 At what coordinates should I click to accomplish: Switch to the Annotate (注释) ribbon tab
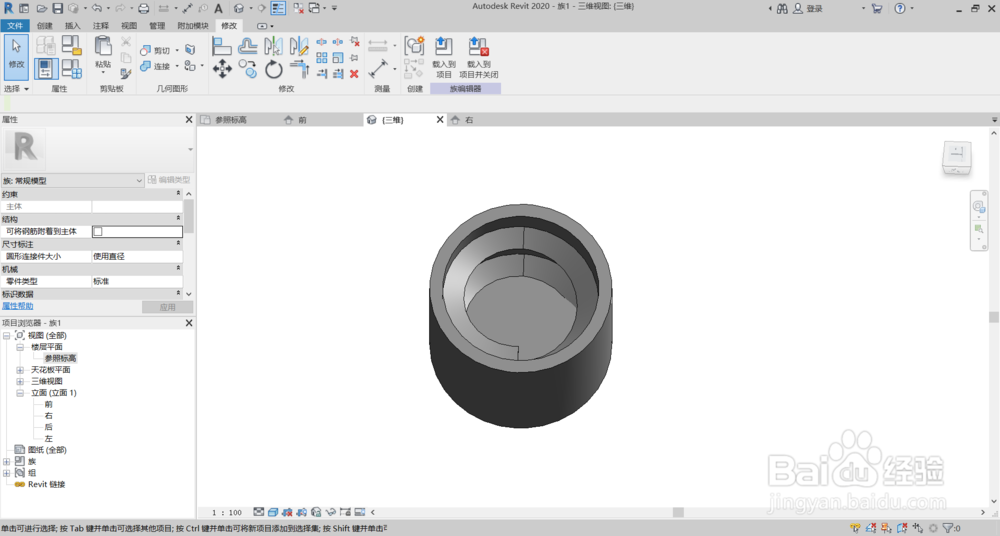click(101, 26)
